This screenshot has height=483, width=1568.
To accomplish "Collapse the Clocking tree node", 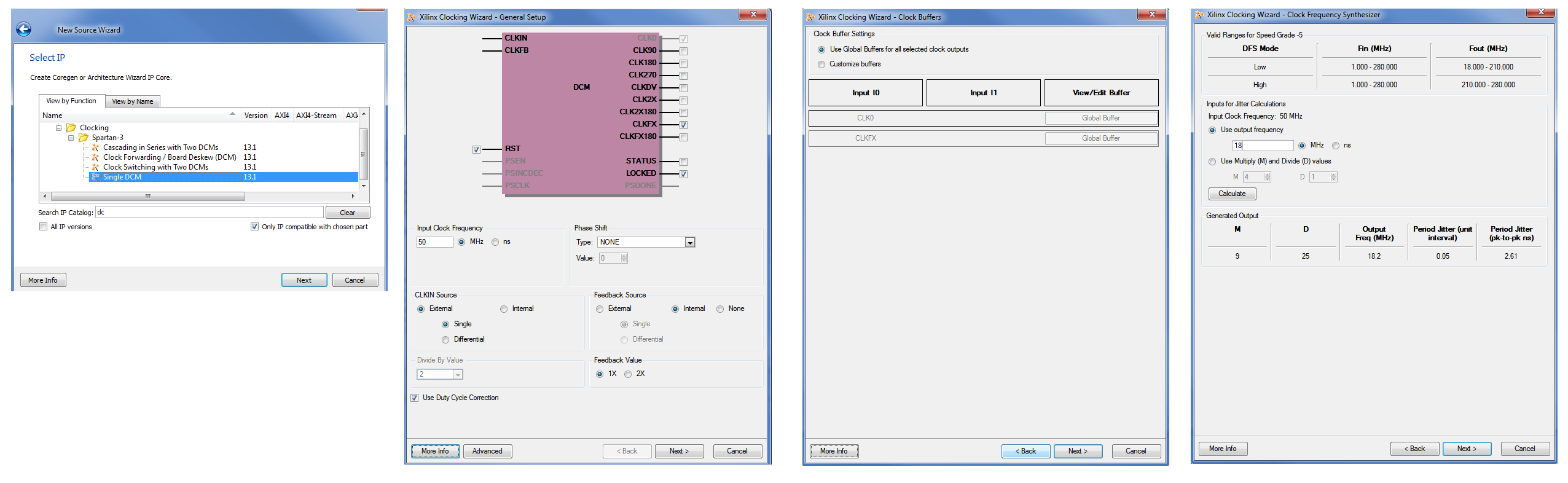I will point(59,128).
